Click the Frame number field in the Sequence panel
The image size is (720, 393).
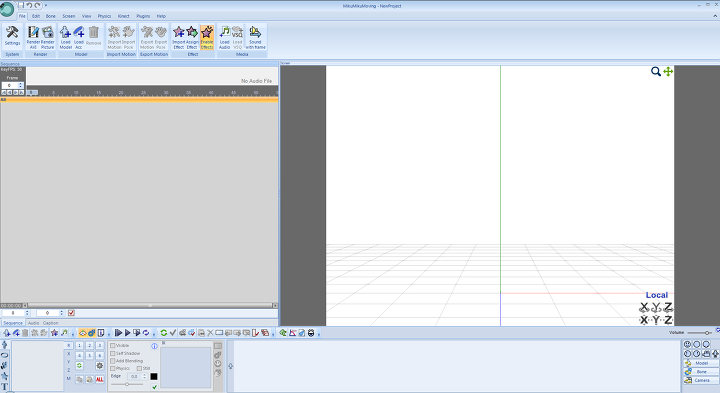tap(9, 85)
